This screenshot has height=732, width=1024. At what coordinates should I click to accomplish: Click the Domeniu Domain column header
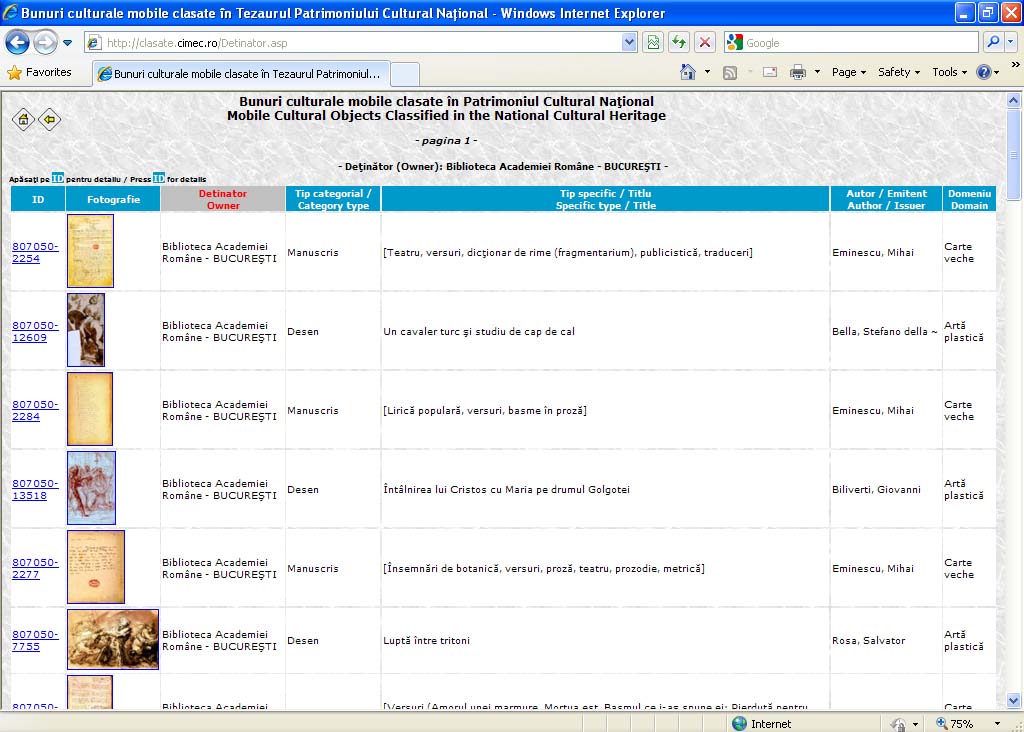tap(969, 199)
